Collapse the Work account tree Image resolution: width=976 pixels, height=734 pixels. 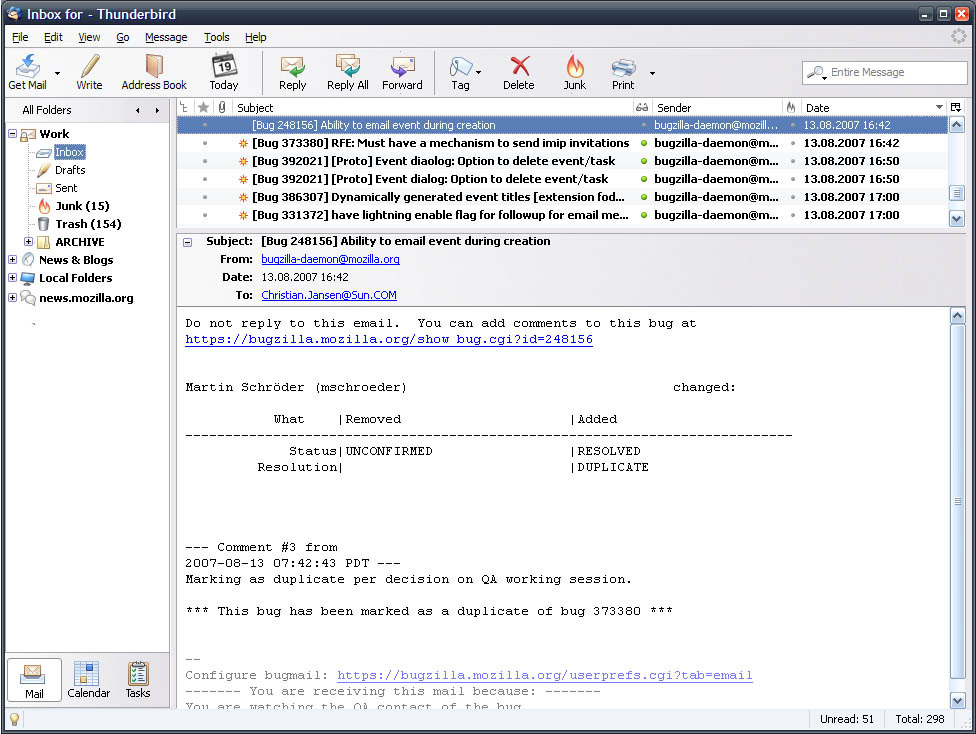12,134
